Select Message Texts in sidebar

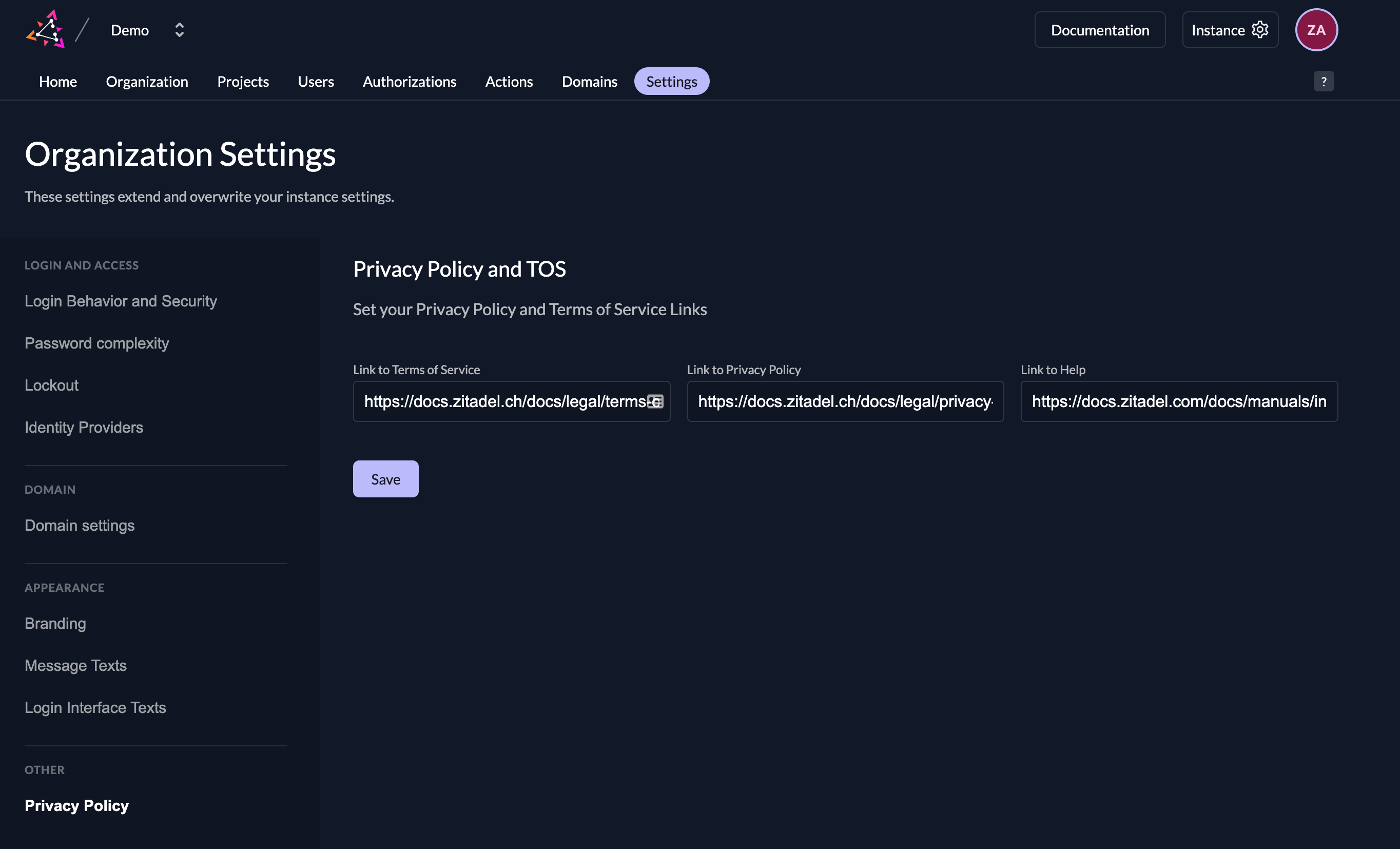pos(75,665)
